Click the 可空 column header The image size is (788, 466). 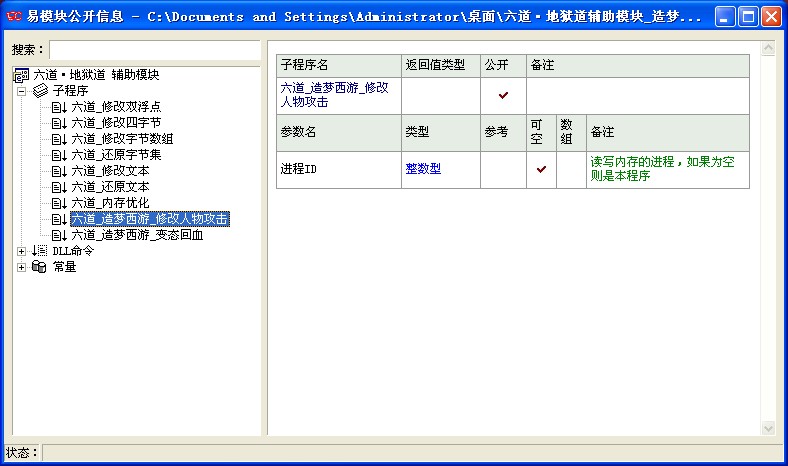(x=541, y=133)
